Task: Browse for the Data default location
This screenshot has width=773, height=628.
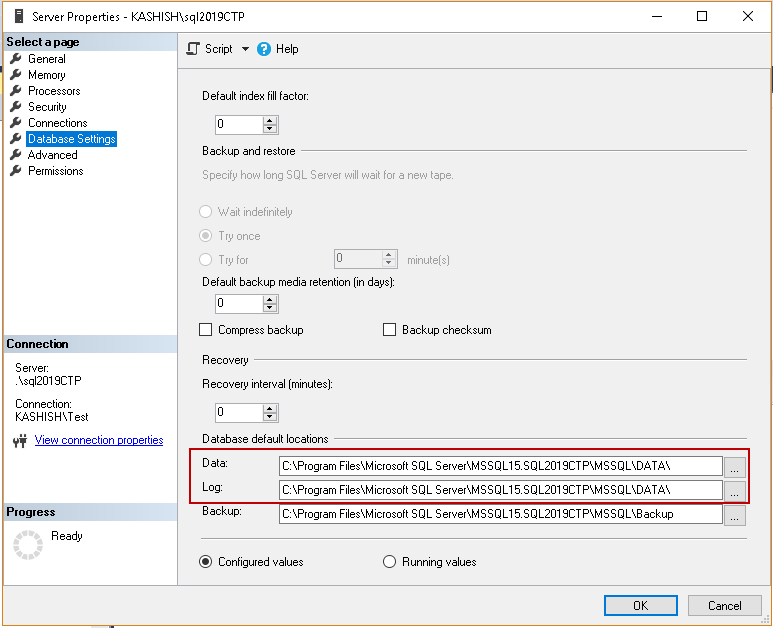Action: 735,466
